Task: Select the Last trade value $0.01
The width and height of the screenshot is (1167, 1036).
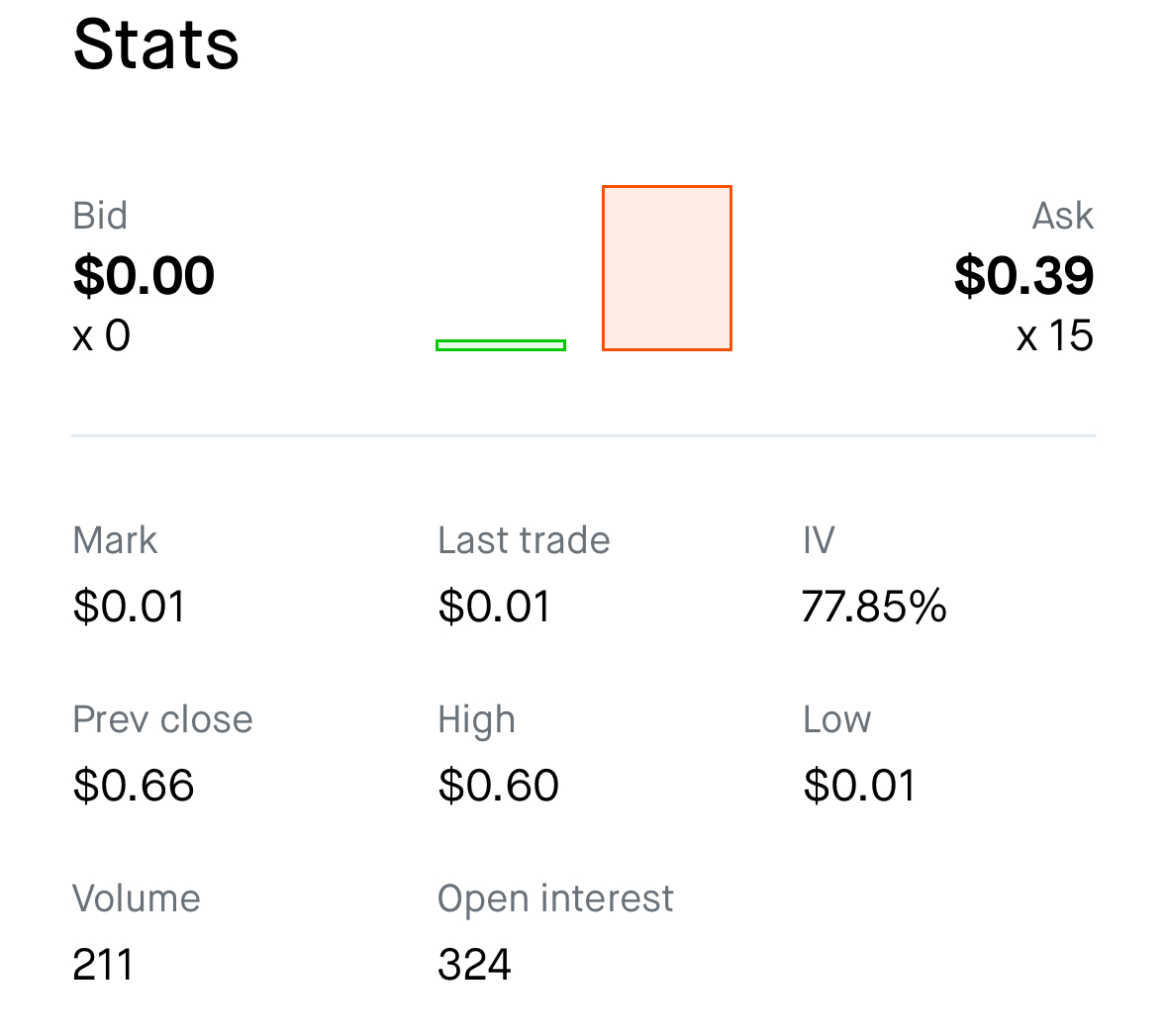Action: click(494, 606)
